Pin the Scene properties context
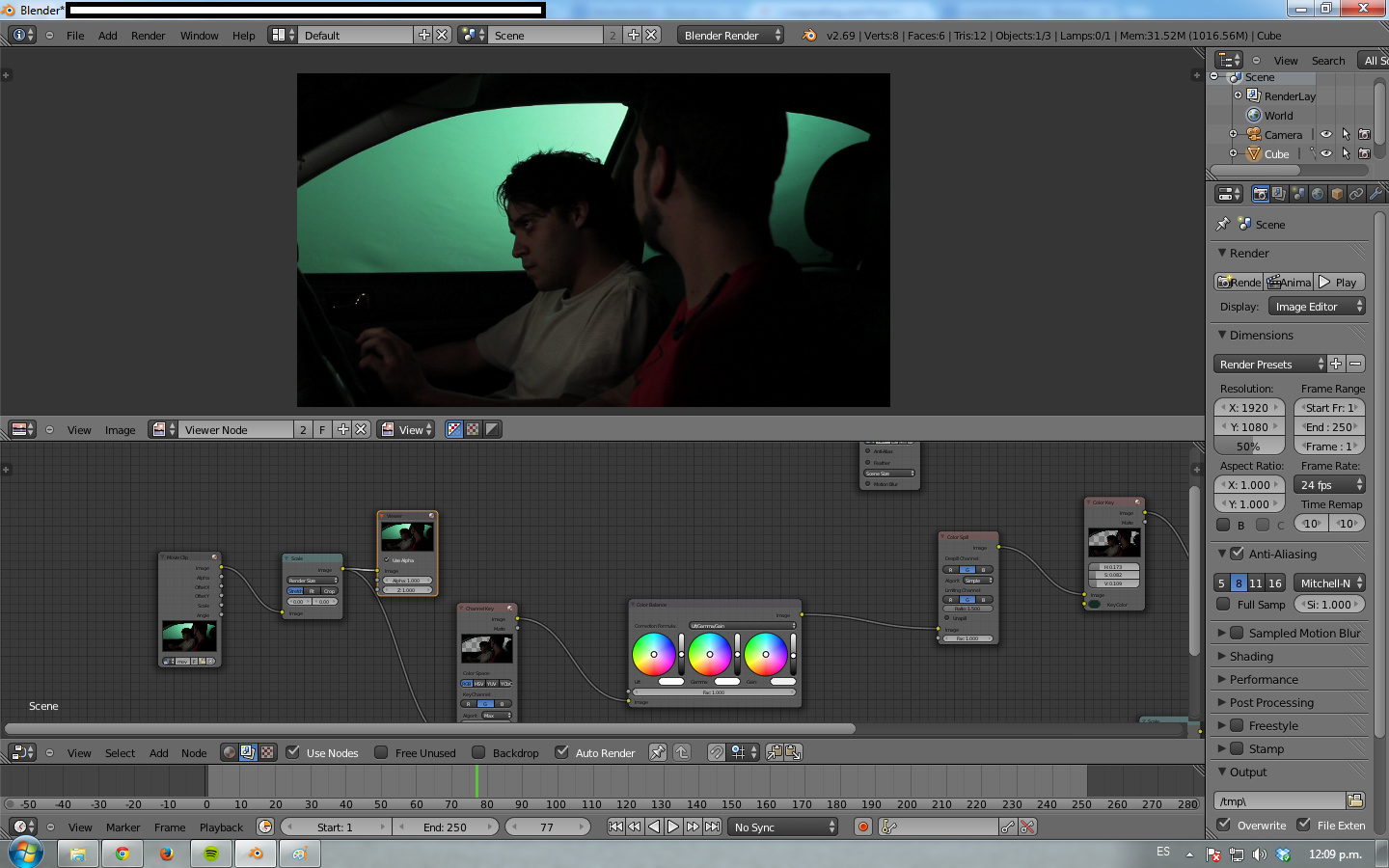 1223,224
